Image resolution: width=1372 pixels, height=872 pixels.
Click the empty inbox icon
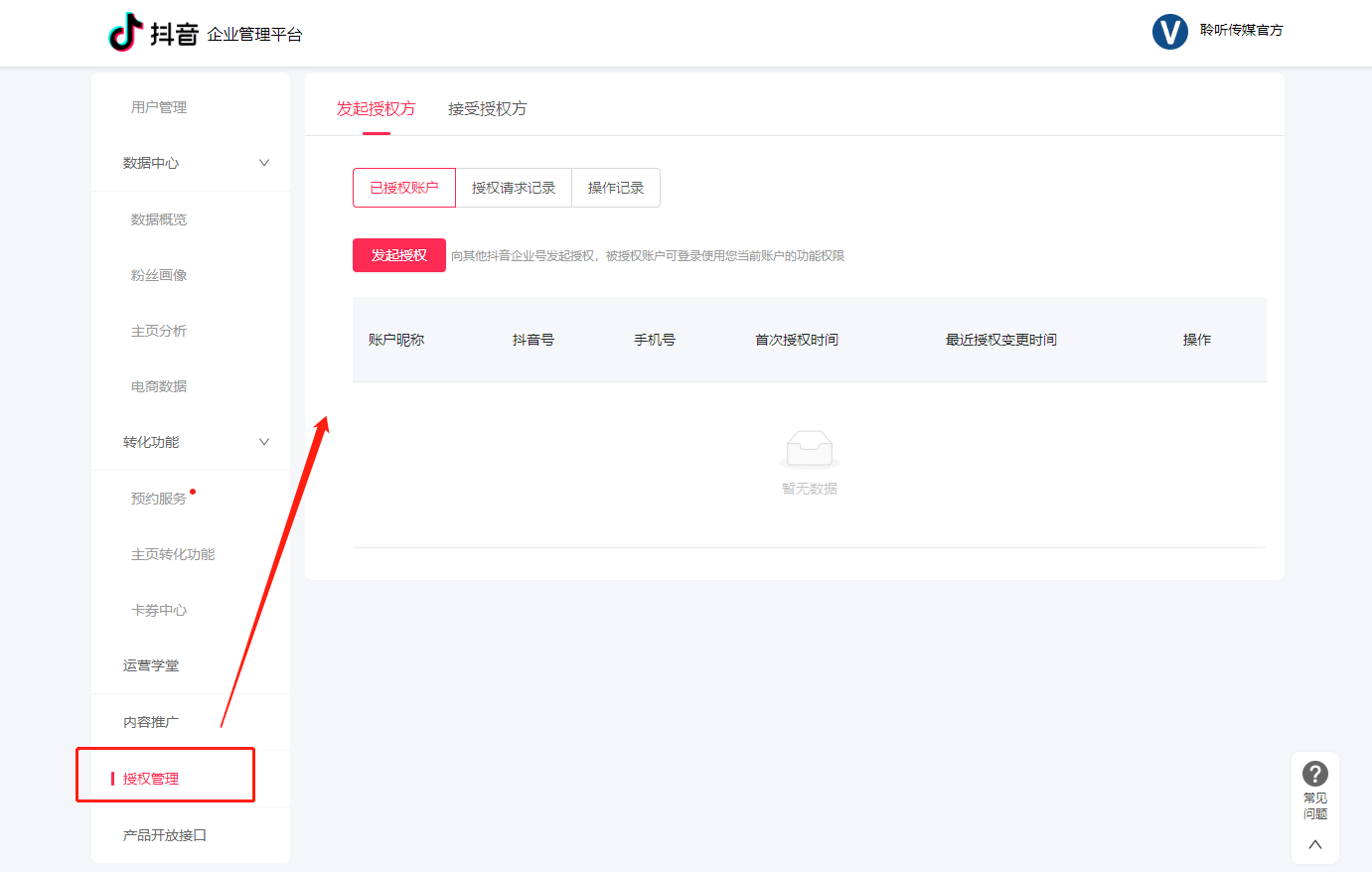(x=810, y=449)
